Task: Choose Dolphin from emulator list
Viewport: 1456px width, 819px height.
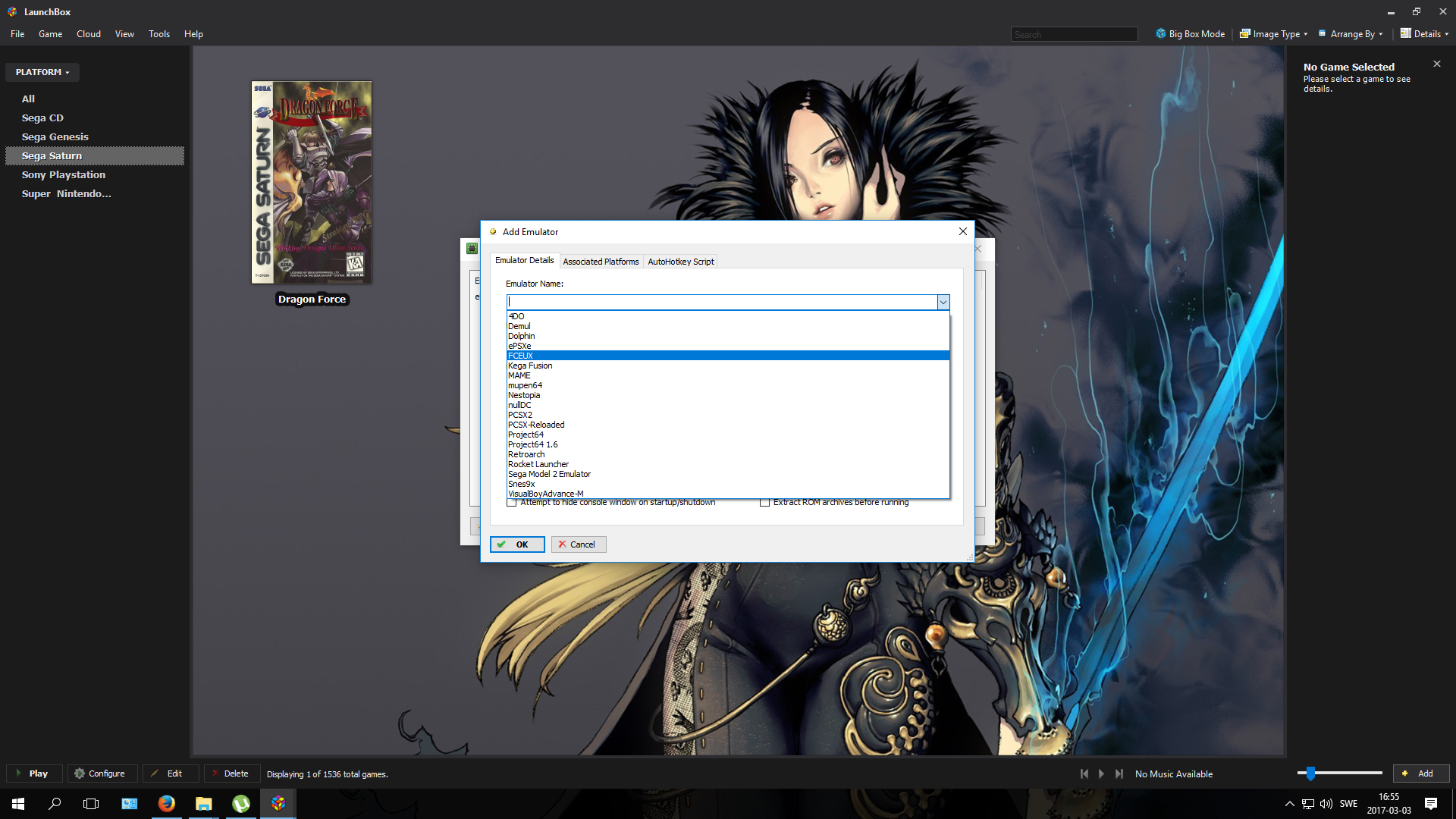Action: pyautogui.click(x=728, y=336)
